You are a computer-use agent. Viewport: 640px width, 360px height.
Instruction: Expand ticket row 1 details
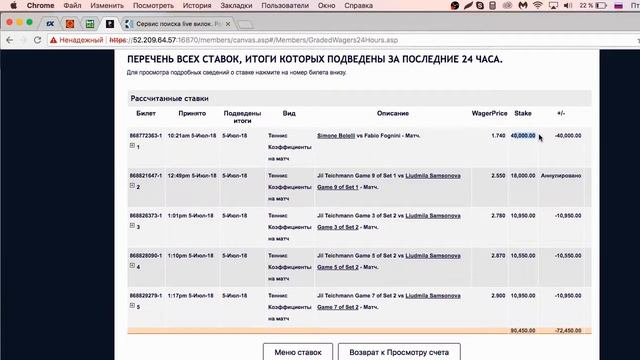[132, 145]
